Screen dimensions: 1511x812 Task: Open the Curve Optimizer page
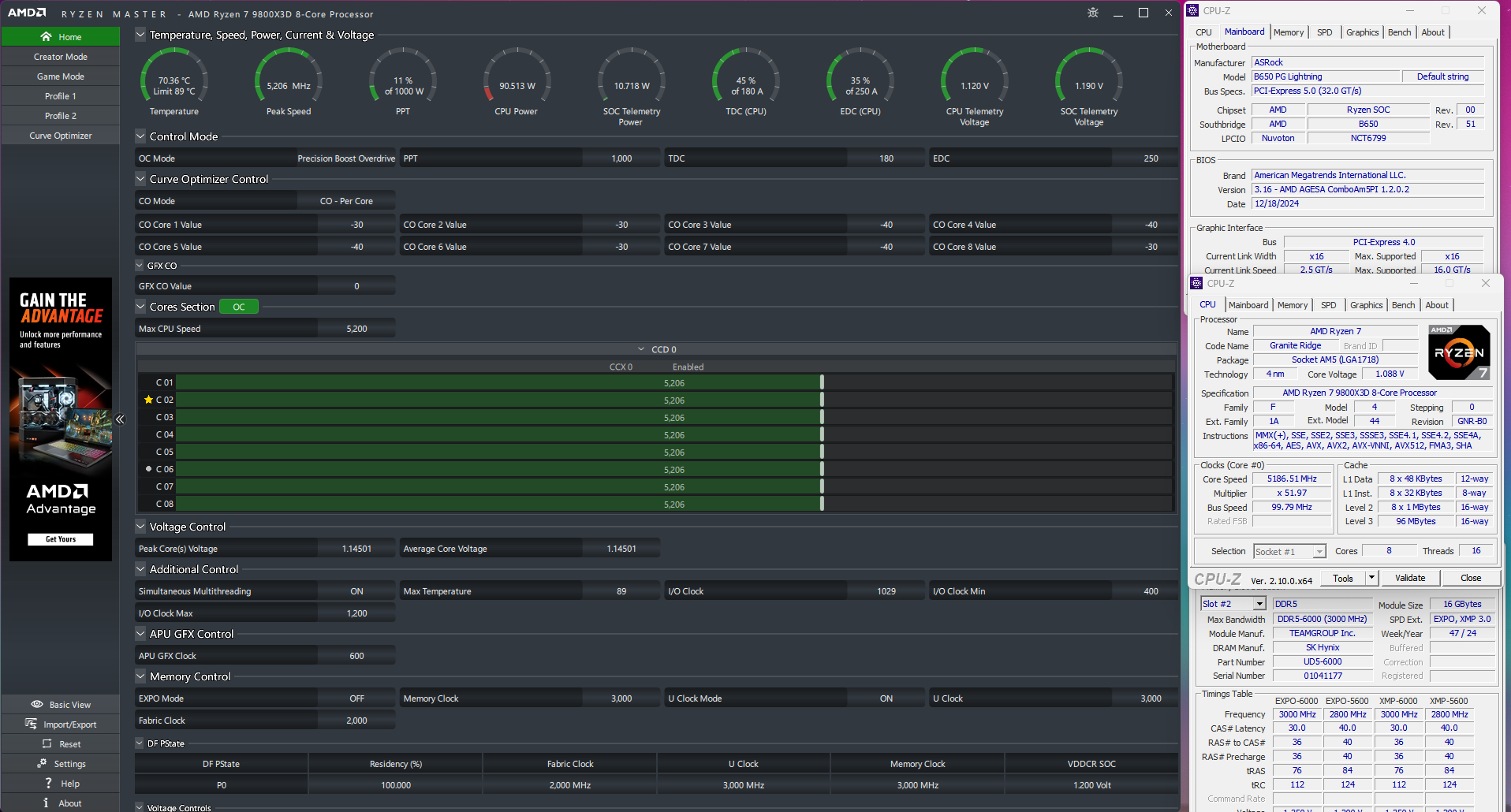coord(61,136)
